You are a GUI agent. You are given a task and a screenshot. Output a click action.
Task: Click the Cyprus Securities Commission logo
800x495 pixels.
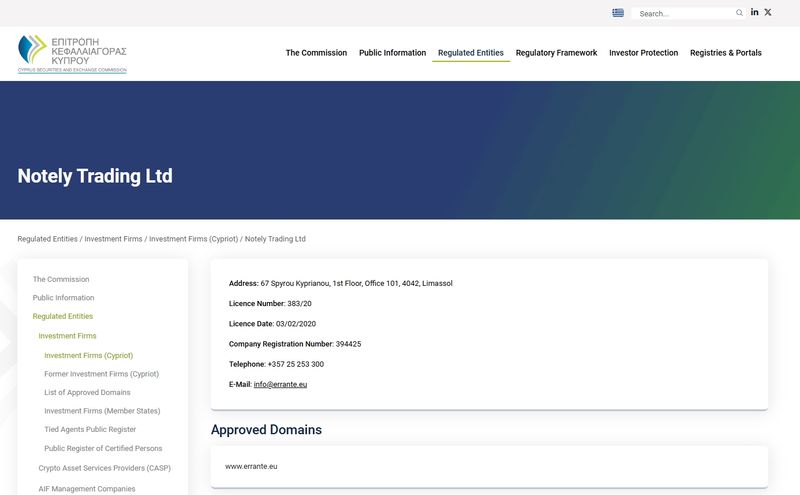click(72, 54)
